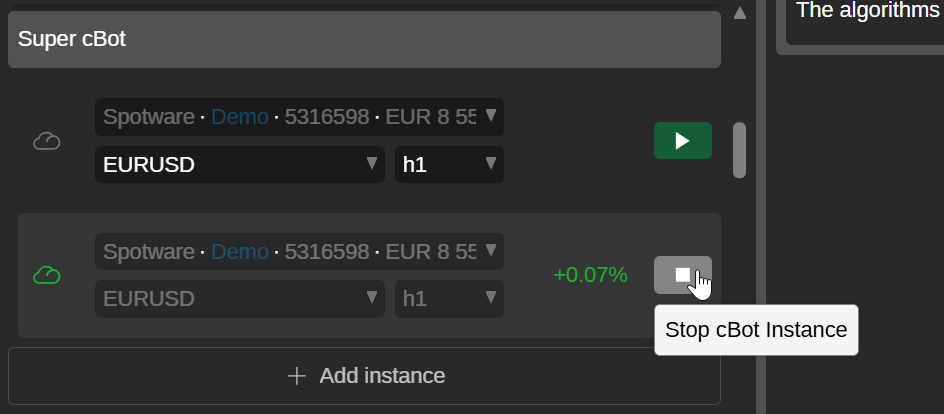Stop the running cBot instance
The height and width of the screenshot is (414, 944).
coord(682,275)
